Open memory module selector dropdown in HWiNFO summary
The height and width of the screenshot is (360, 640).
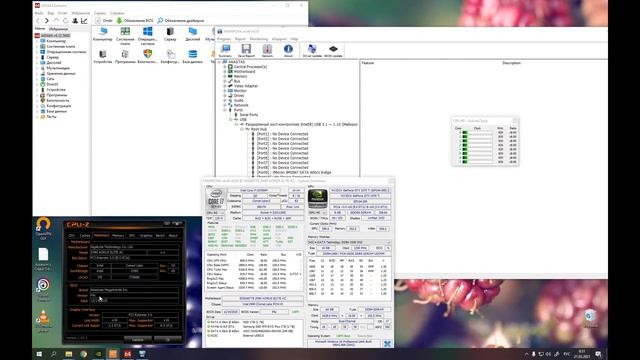(349, 242)
